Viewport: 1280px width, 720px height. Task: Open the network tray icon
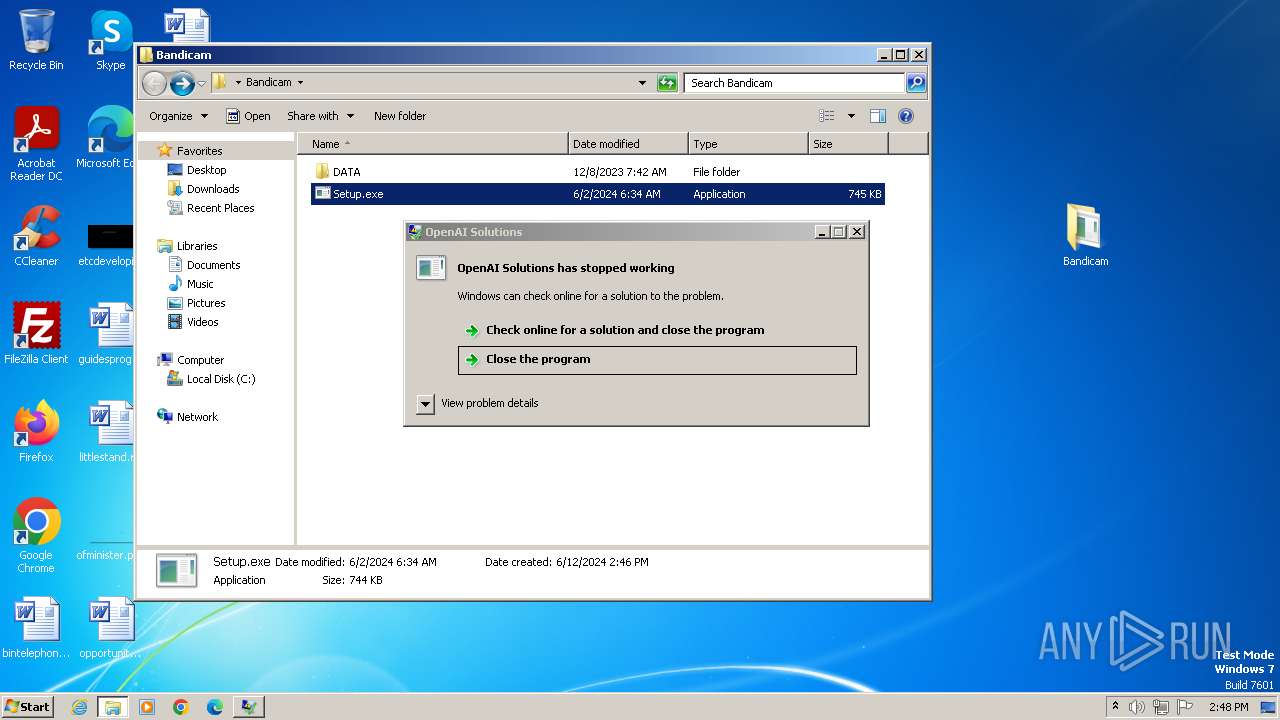pyautogui.click(x=1161, y=707)
